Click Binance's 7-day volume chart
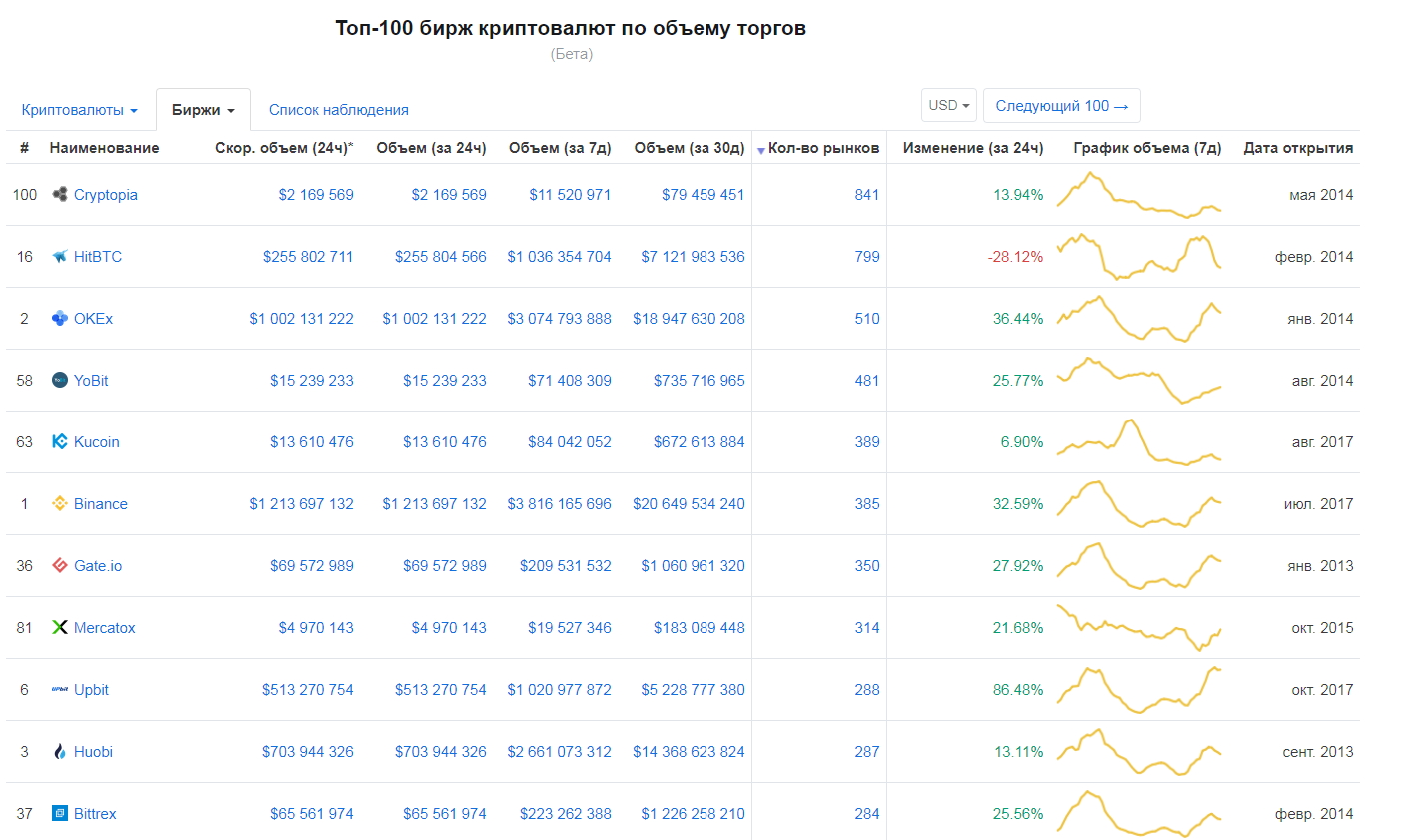 pyautogui.click(x=1139, y=504)
